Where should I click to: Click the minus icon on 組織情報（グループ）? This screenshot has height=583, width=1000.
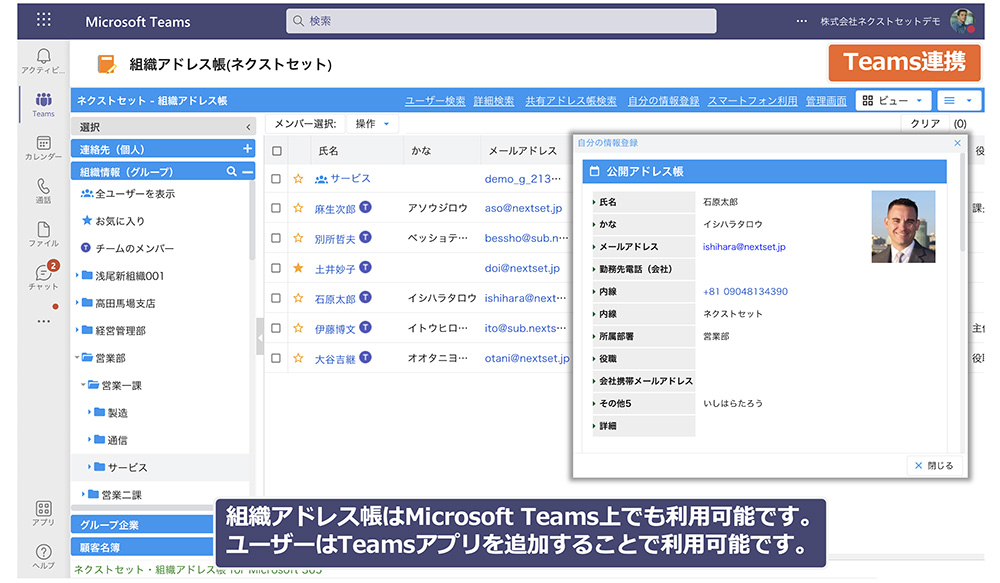click(x=247, y=172)
